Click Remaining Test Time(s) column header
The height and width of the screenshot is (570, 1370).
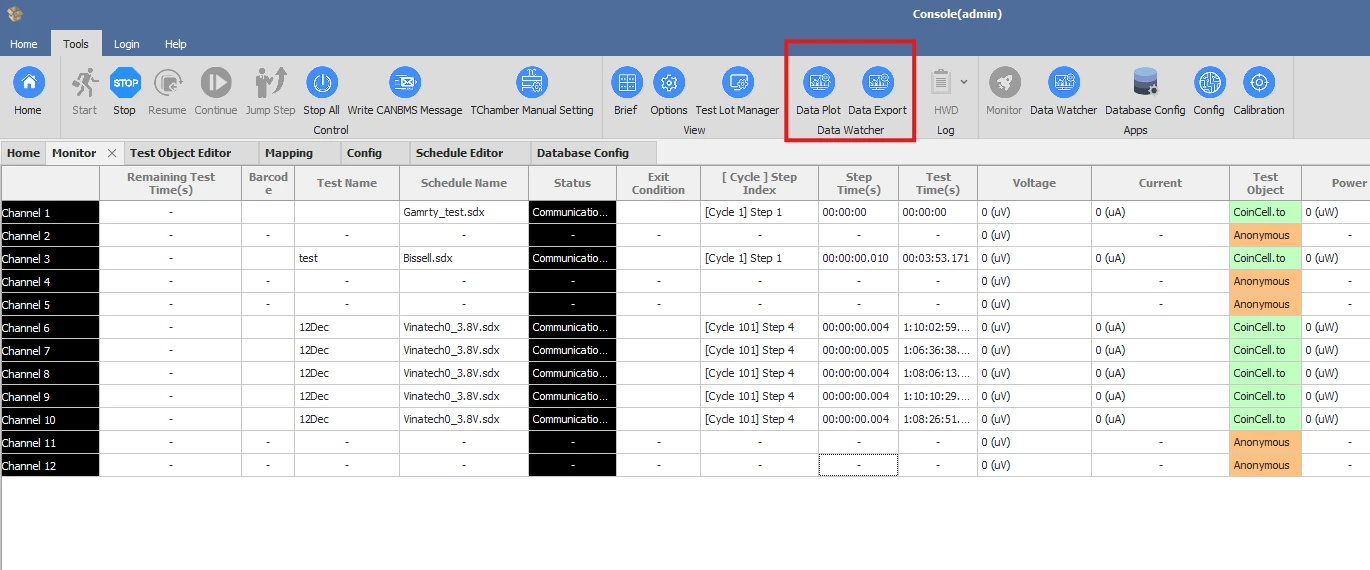[x=171, y=183]
